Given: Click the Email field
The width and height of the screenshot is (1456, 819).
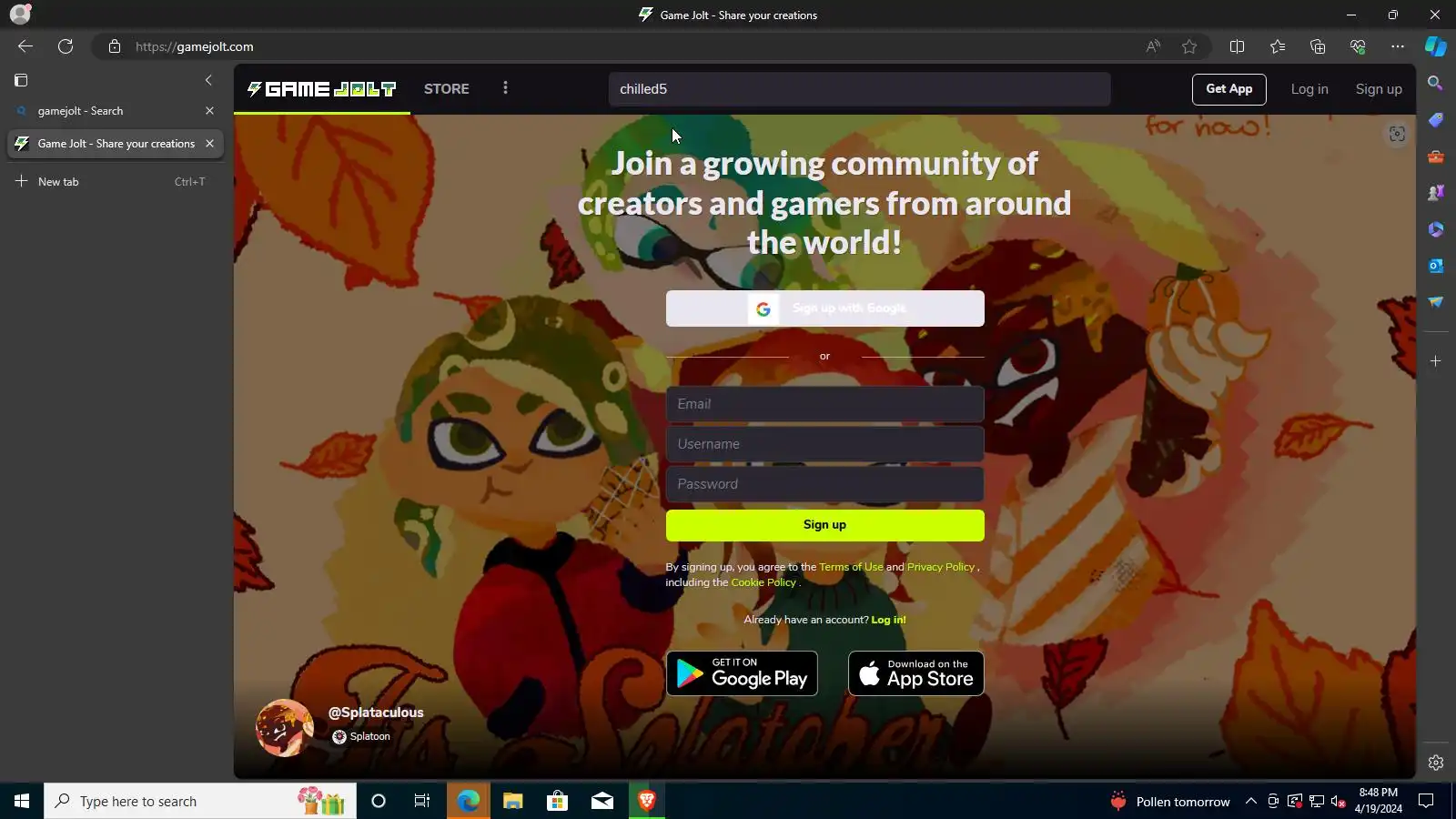Looking at the screenshot, I should (x=824, y=404).
